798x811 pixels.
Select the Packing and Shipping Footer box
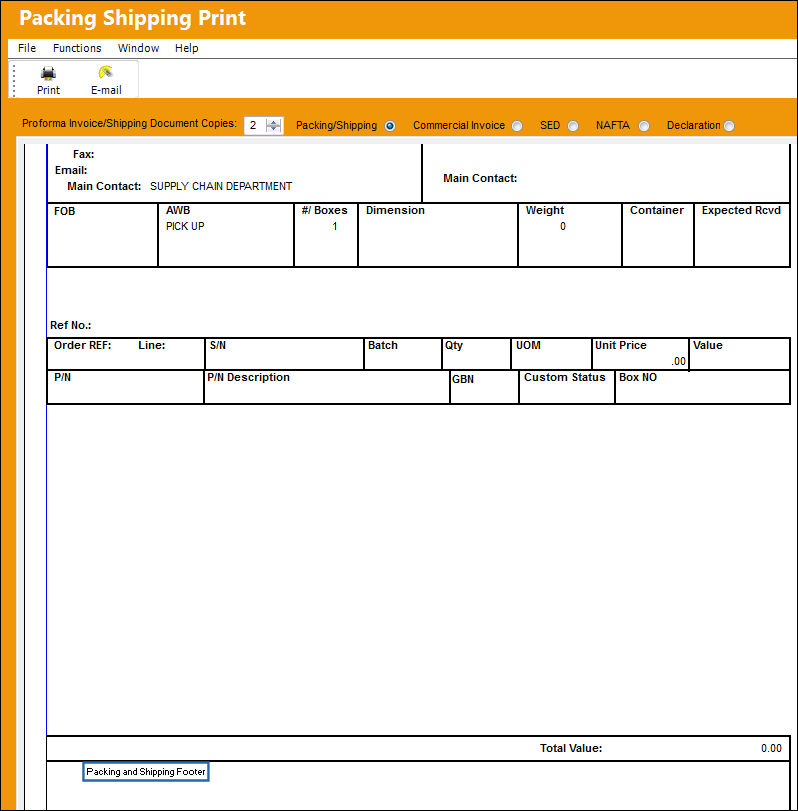146,772
